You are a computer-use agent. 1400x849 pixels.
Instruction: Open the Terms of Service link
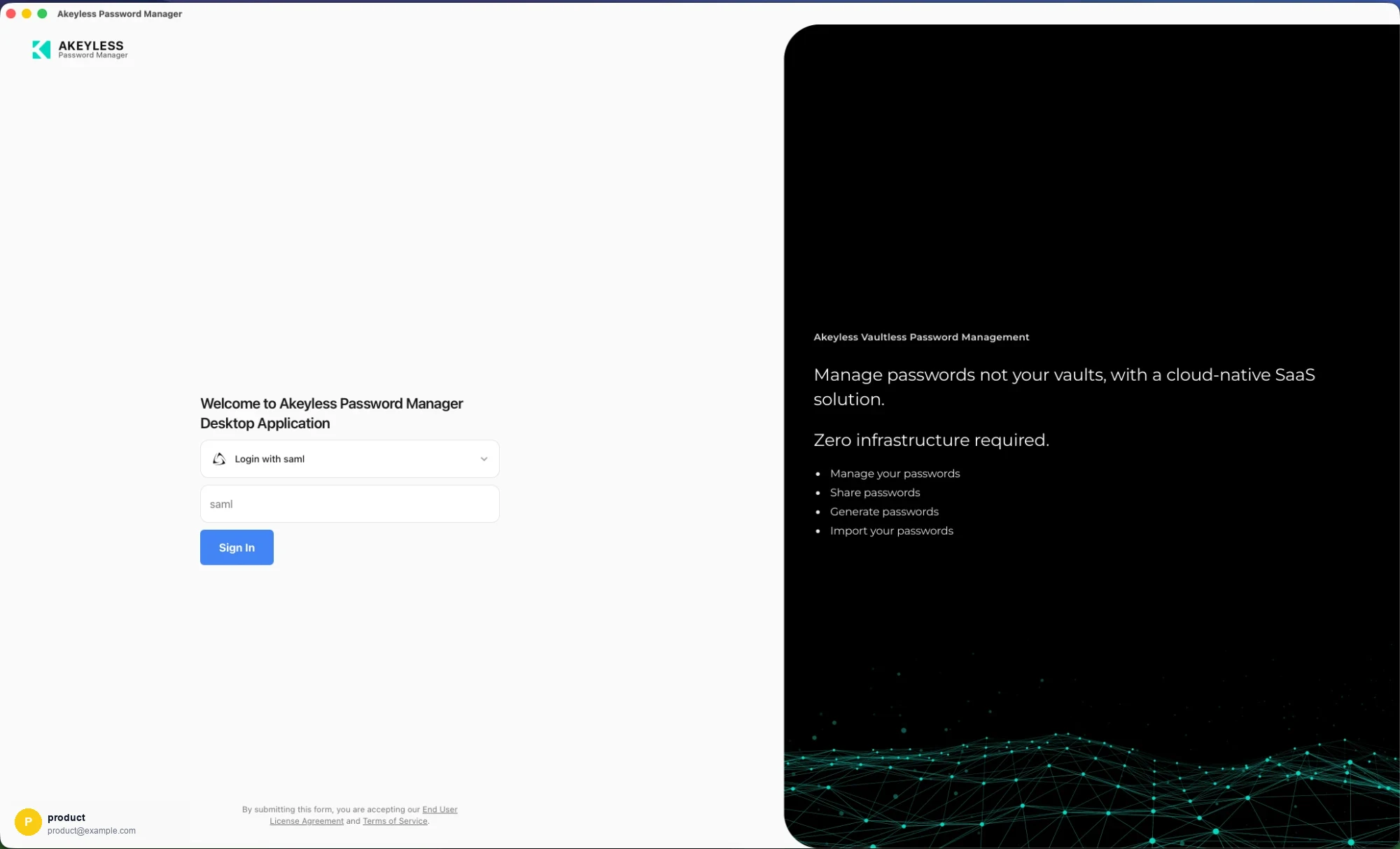coord(395,821)
